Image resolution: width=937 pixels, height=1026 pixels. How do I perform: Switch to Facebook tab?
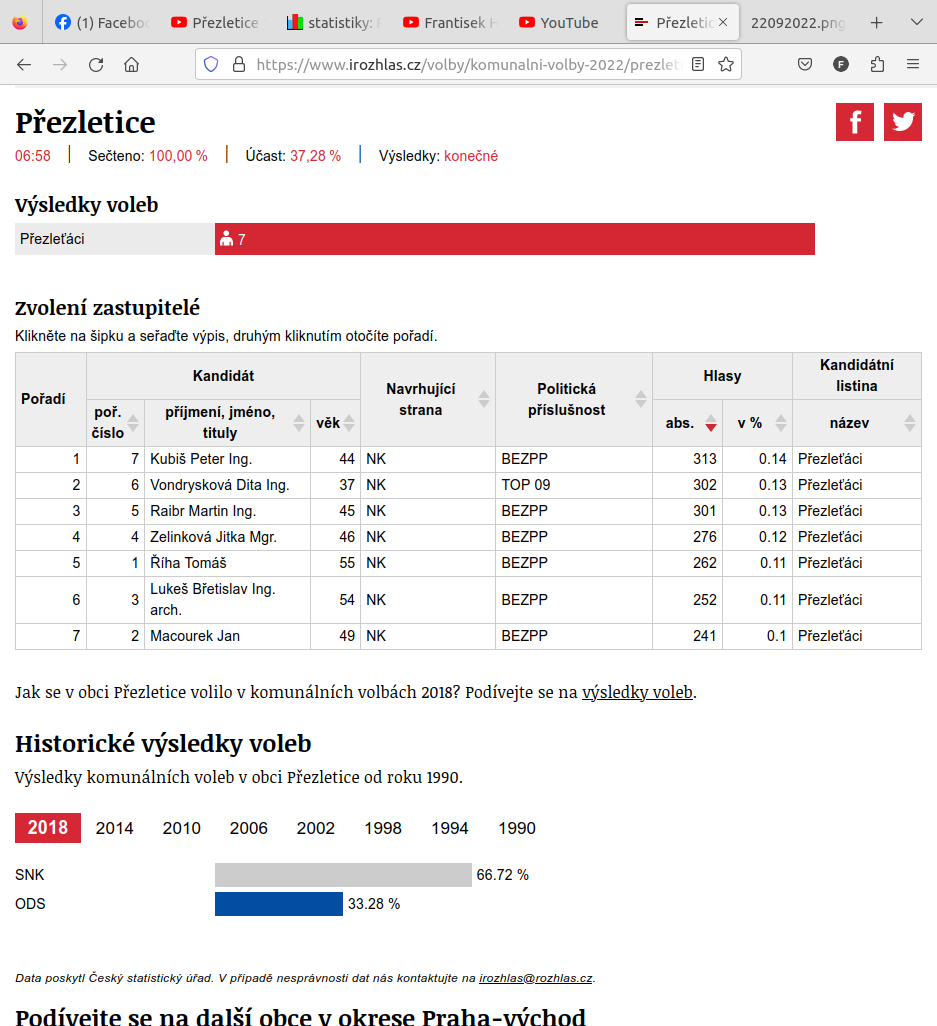[102, 23]
